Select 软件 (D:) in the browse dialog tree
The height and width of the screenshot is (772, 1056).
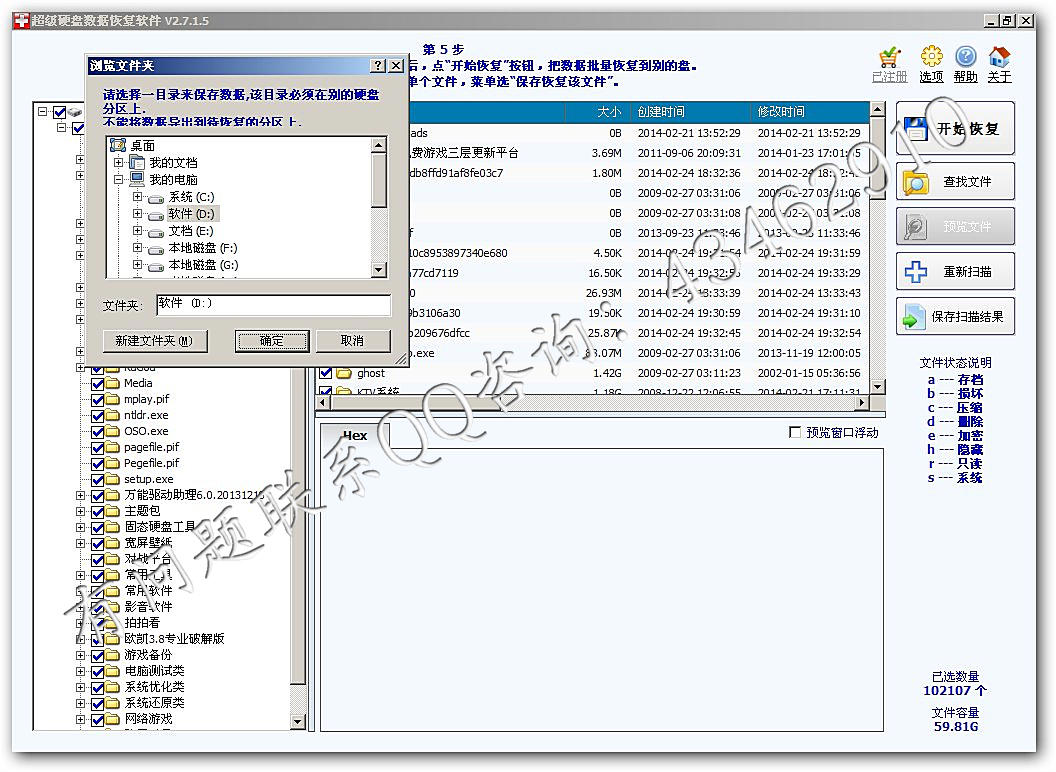tap(192, 214)
